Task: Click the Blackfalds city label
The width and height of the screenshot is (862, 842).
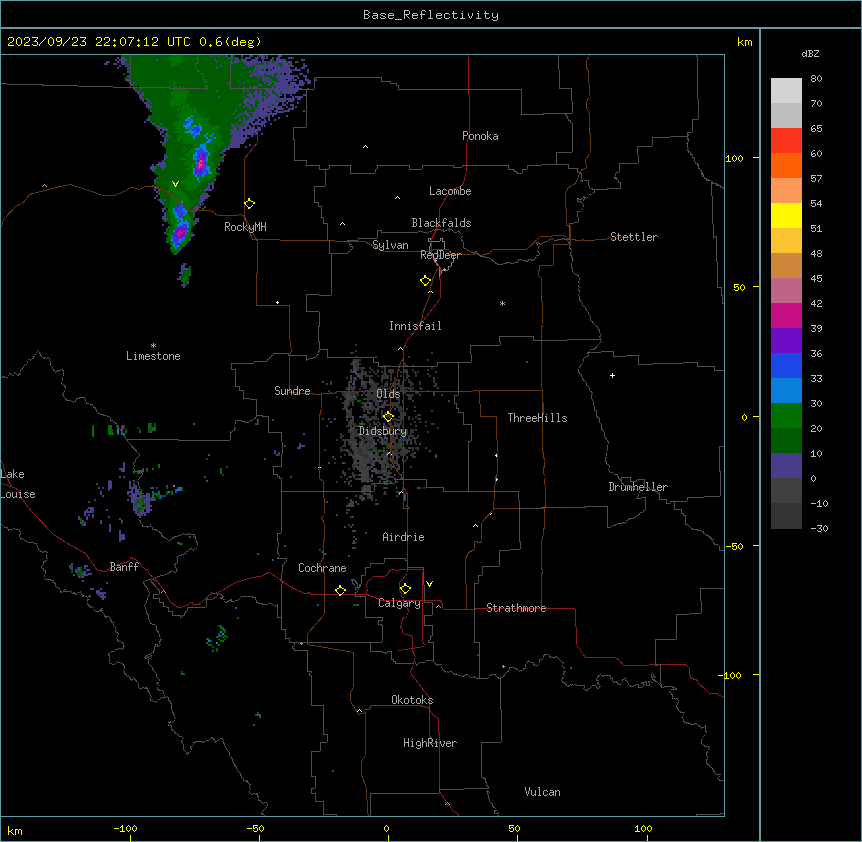Action: point(441,223)
